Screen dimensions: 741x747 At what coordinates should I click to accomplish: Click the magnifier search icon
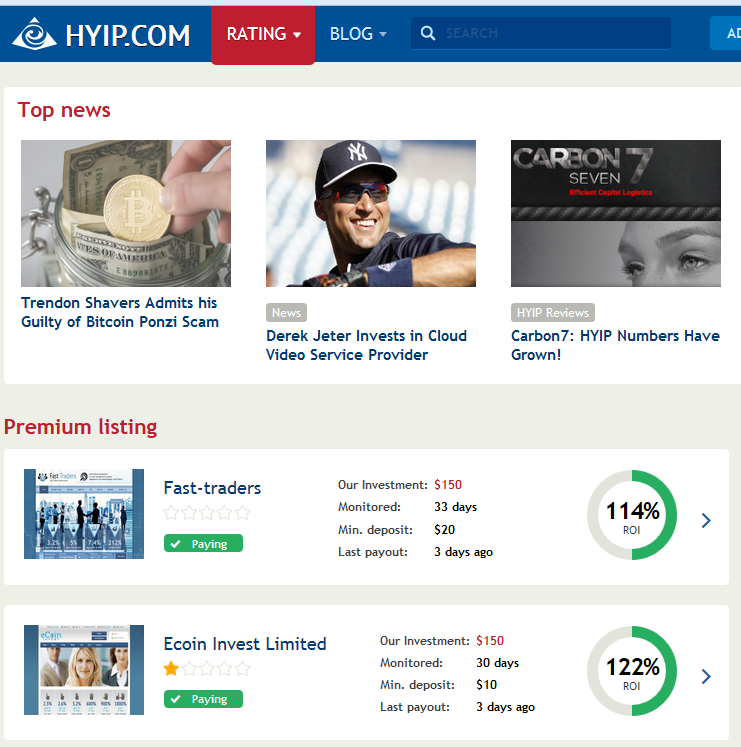tap(427, 33)
